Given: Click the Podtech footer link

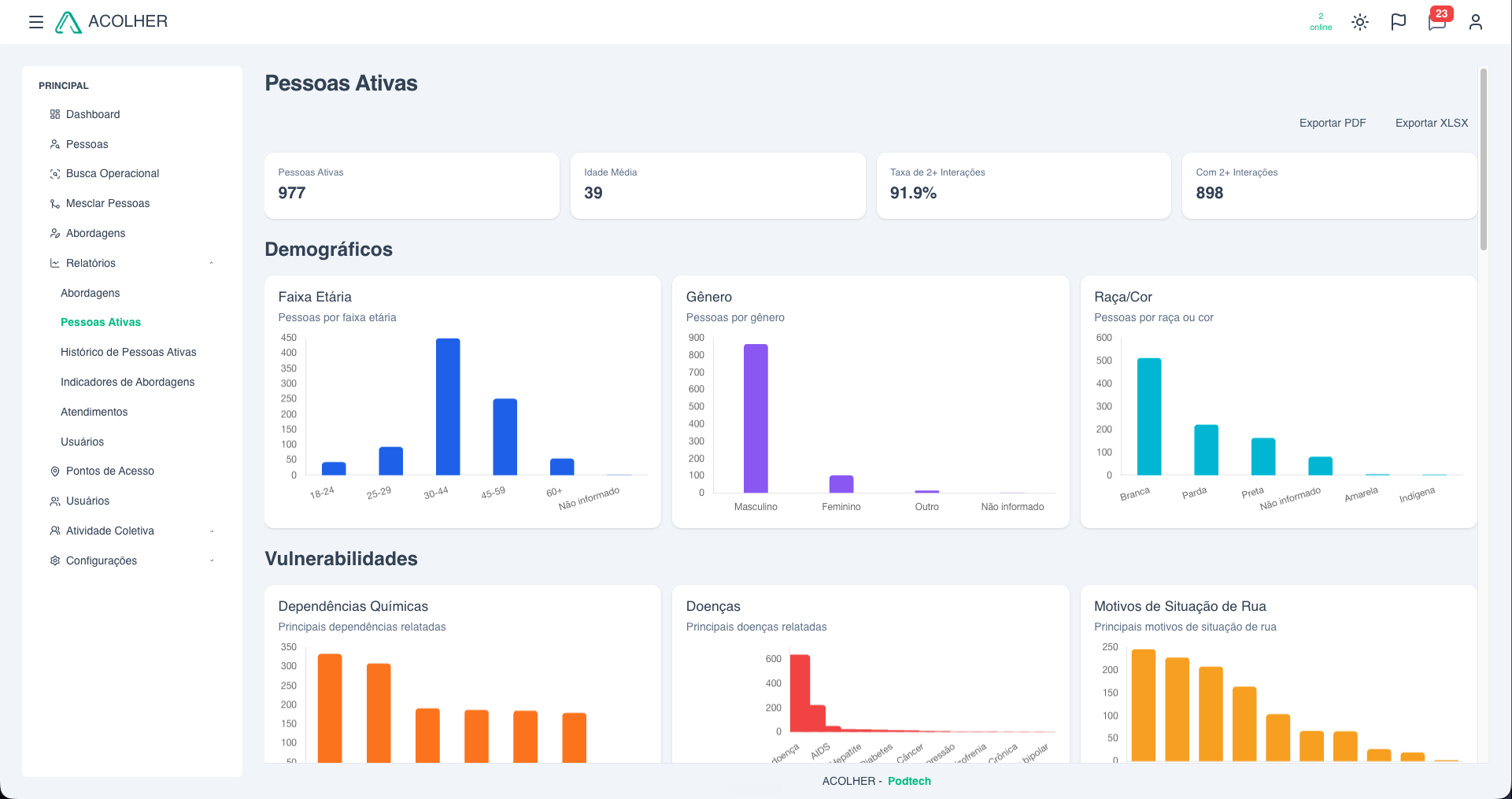Looking at the screenshot, I should point(909,781).
